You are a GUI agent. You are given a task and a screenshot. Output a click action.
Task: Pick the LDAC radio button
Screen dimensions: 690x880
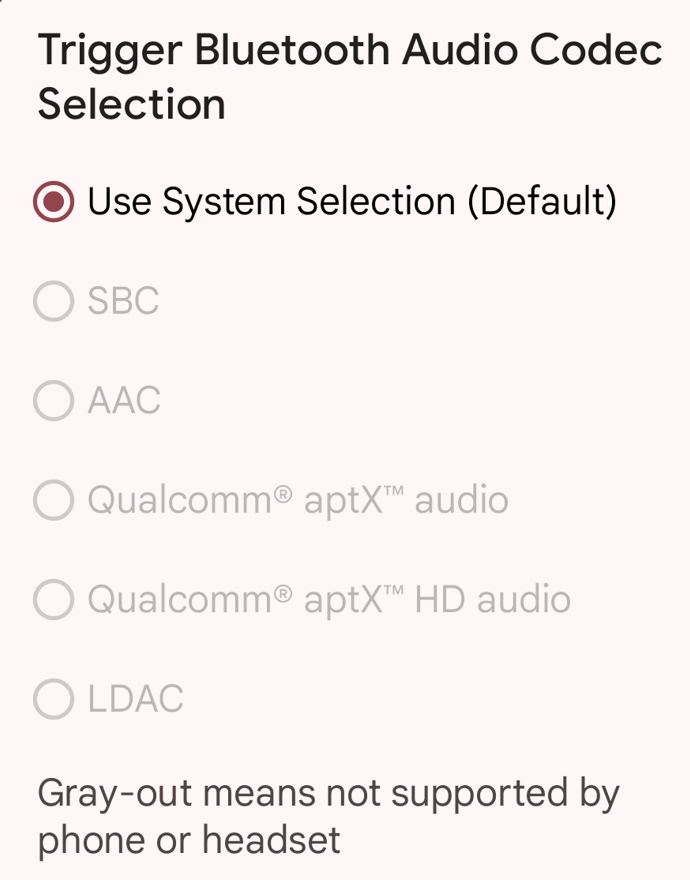pos(53,699)
